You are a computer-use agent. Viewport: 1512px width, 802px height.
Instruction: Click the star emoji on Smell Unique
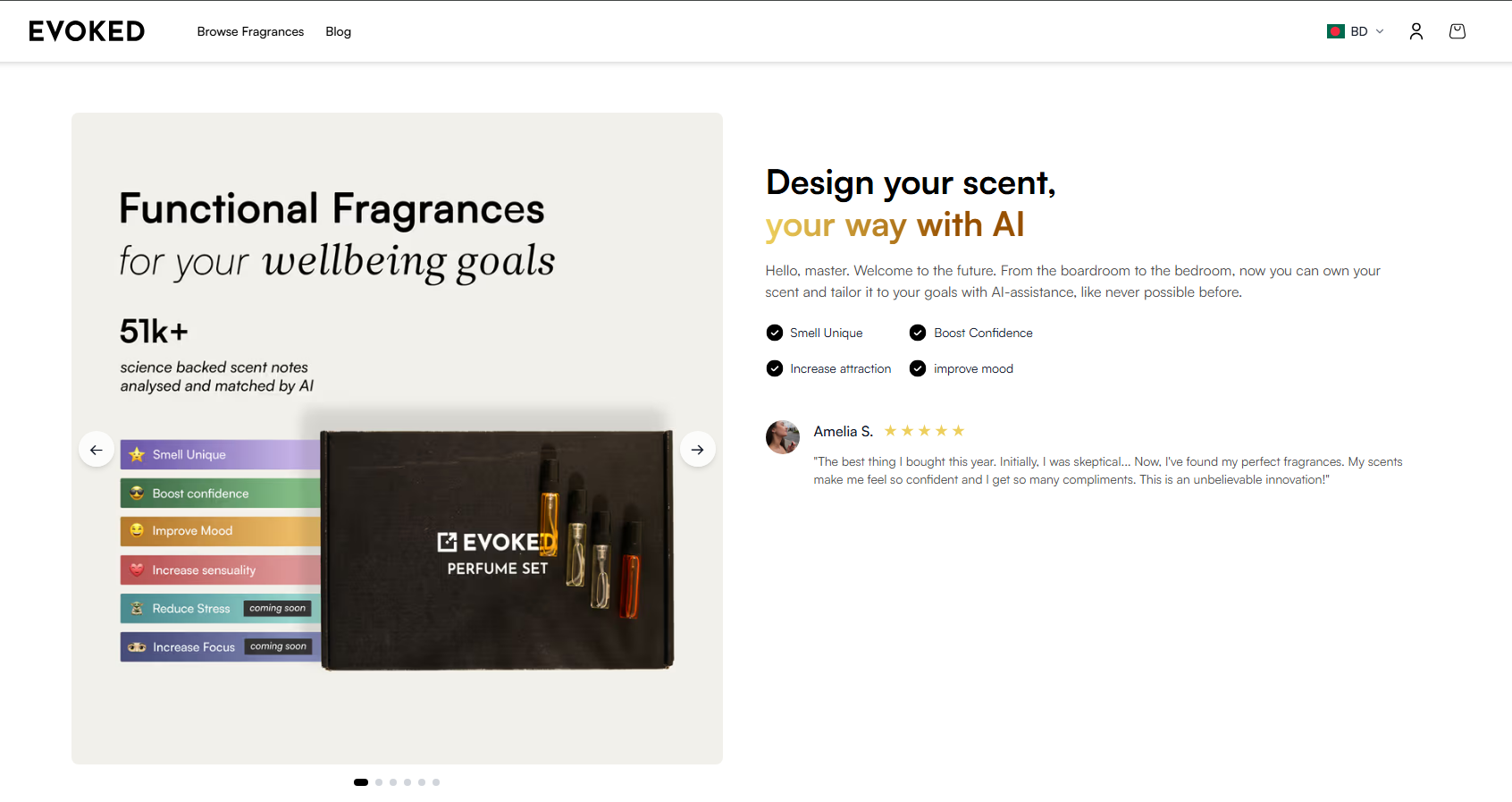pos(137,454)
